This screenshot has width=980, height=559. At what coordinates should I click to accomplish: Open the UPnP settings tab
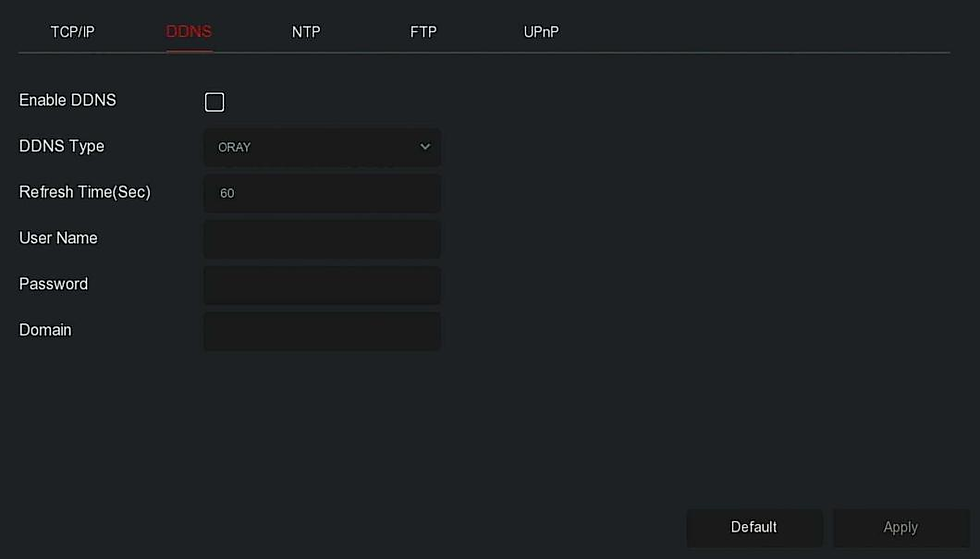pyautogui.click(x=541, y=32)
